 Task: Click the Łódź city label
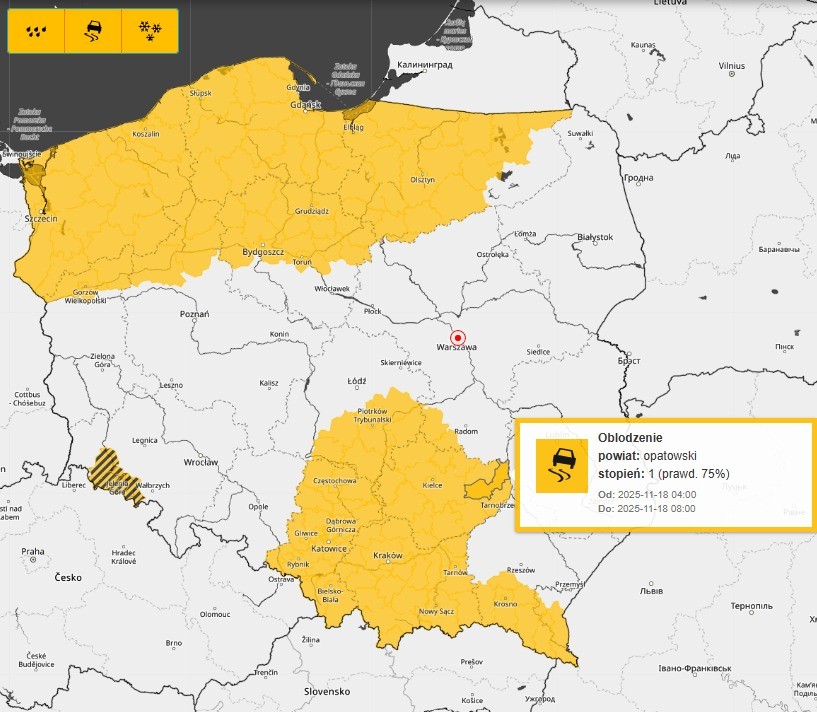pos(358,381)
